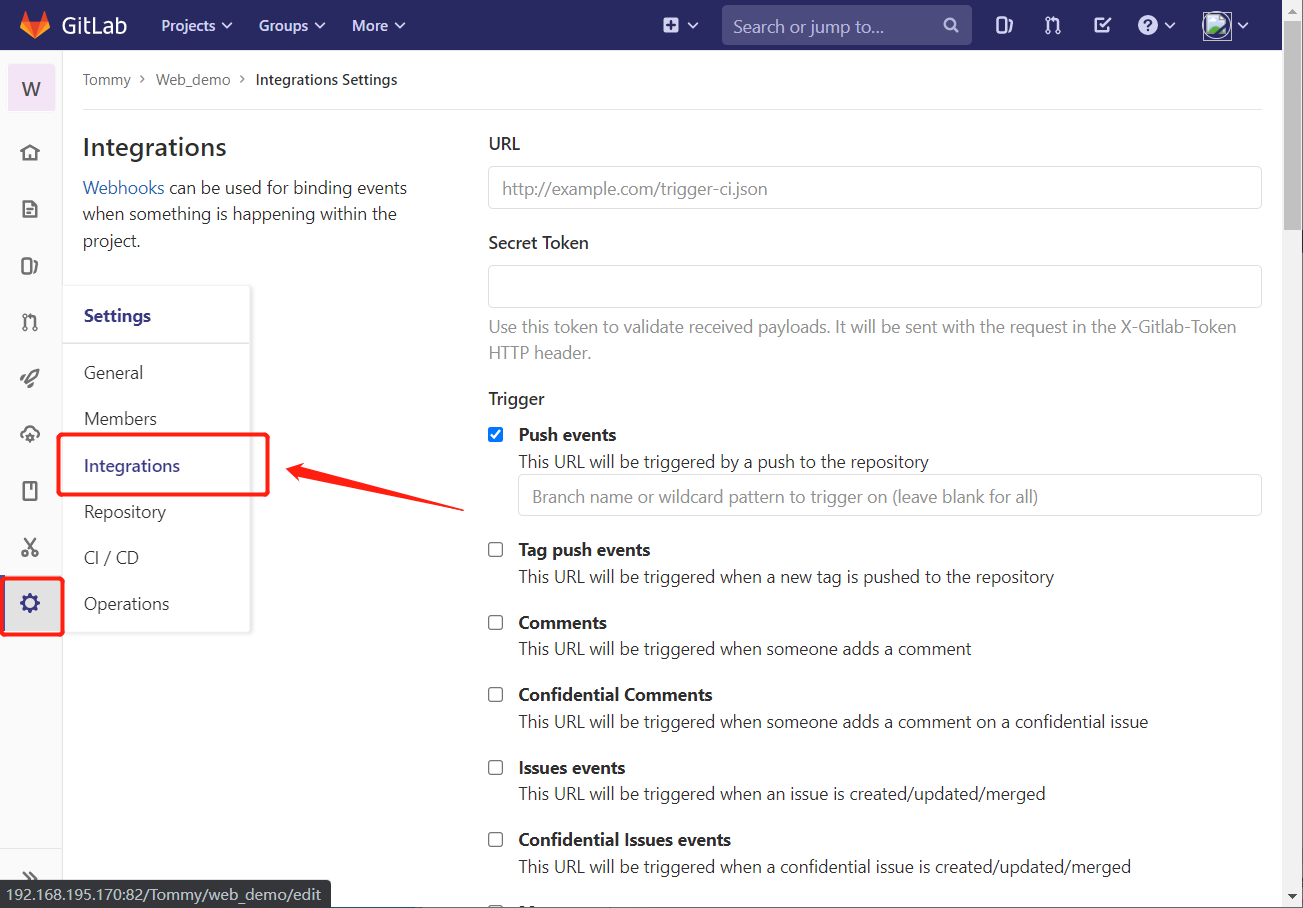1303x908 pixels.
Task: Open the Repository file icon in sidebar
Action: coord(30,209)
